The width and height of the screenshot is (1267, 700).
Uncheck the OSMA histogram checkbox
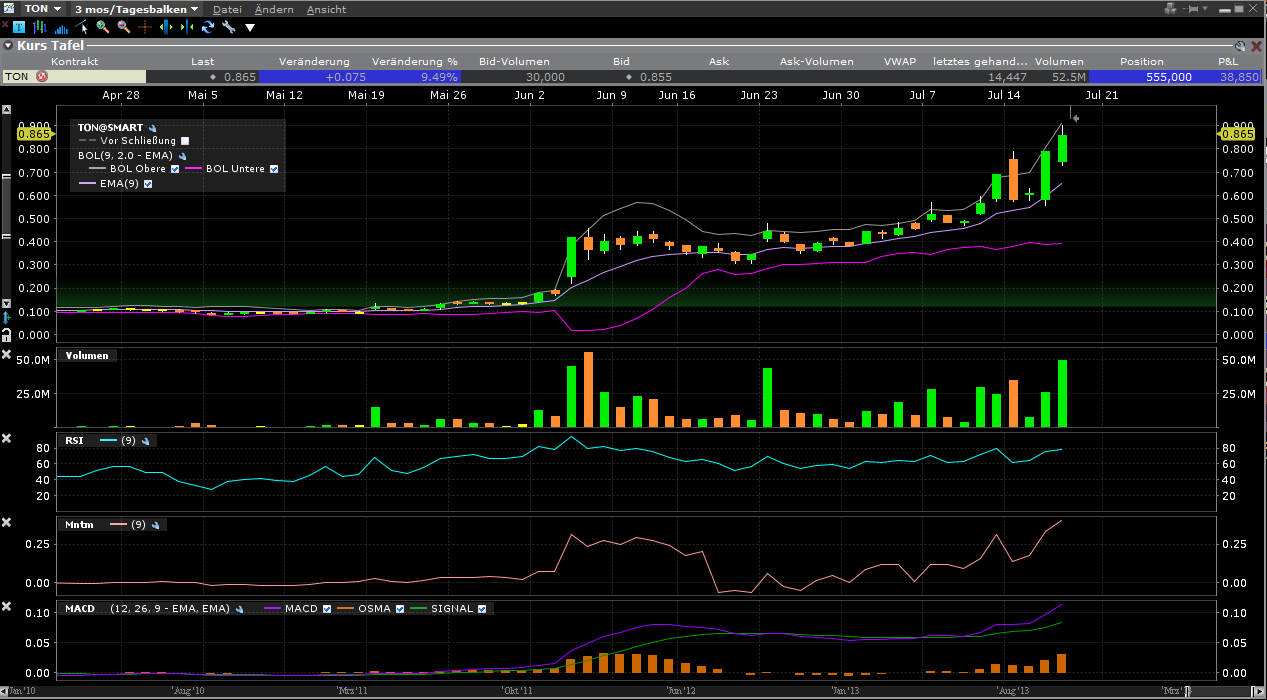pos(400,609)
